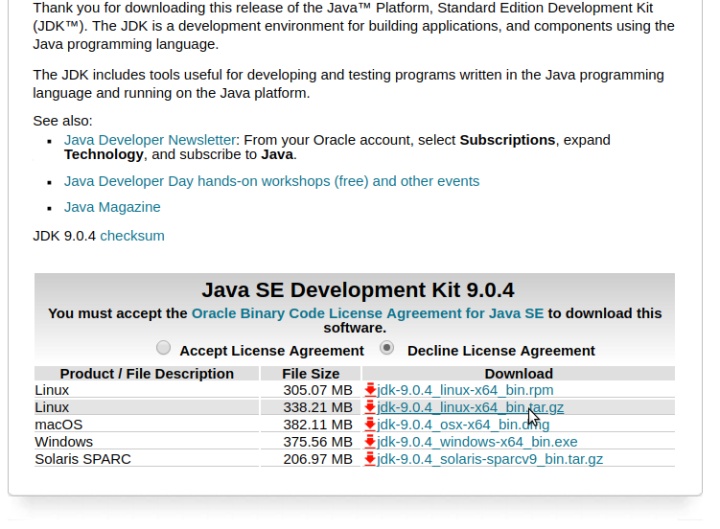Click the Windows product row label

tap(64, 442)
